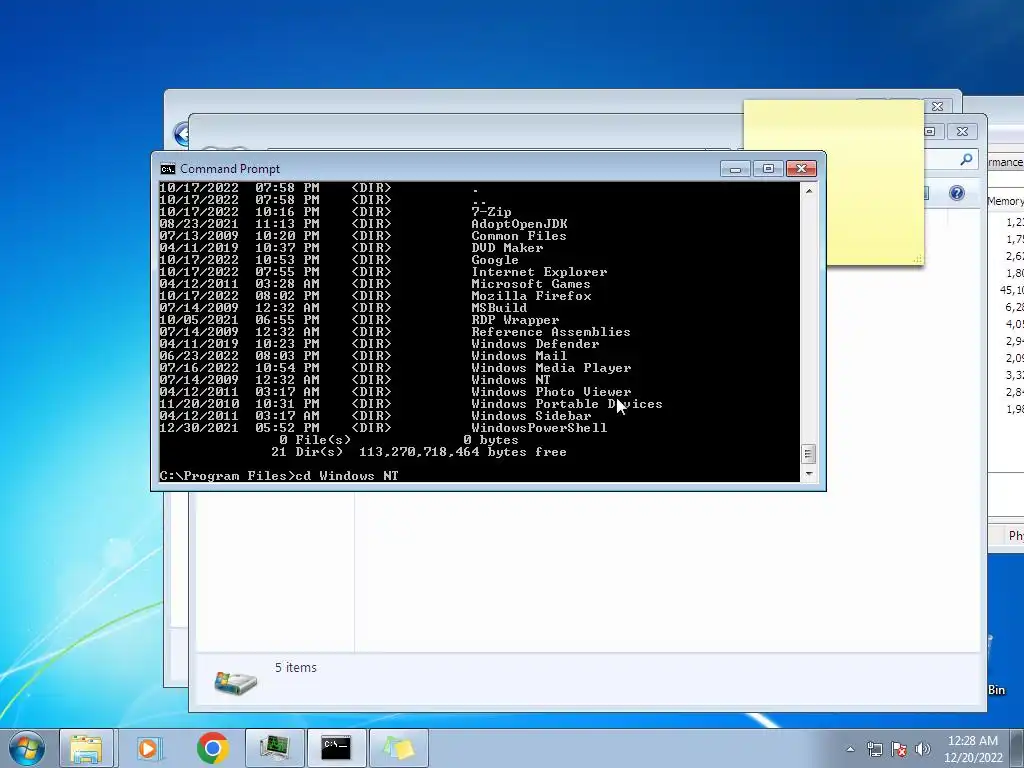This screenshot has width=1024, height=768.
Task: Open the Action Center flag icon
Action: (899, 749)
